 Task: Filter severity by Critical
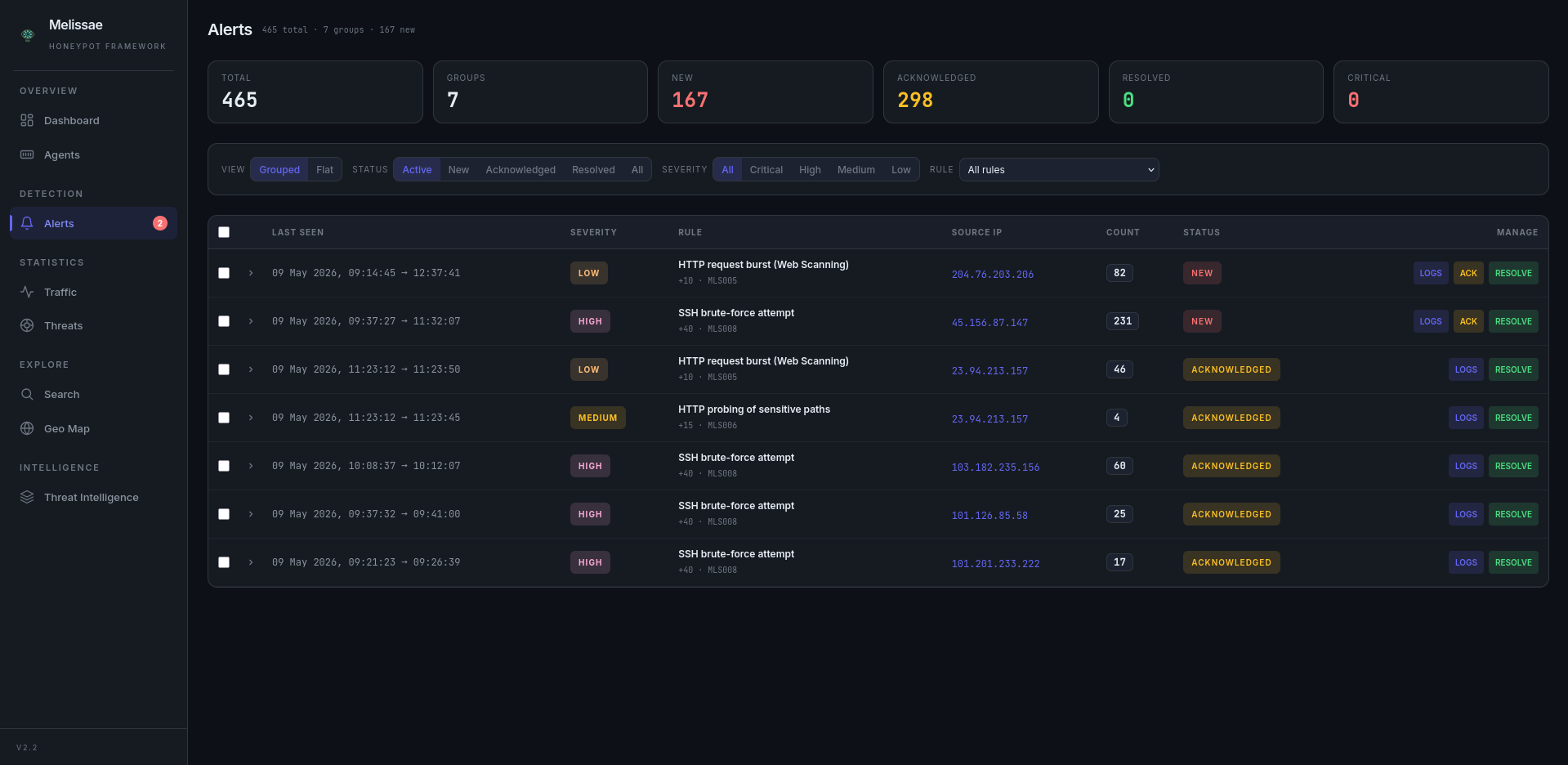point(766,169)
